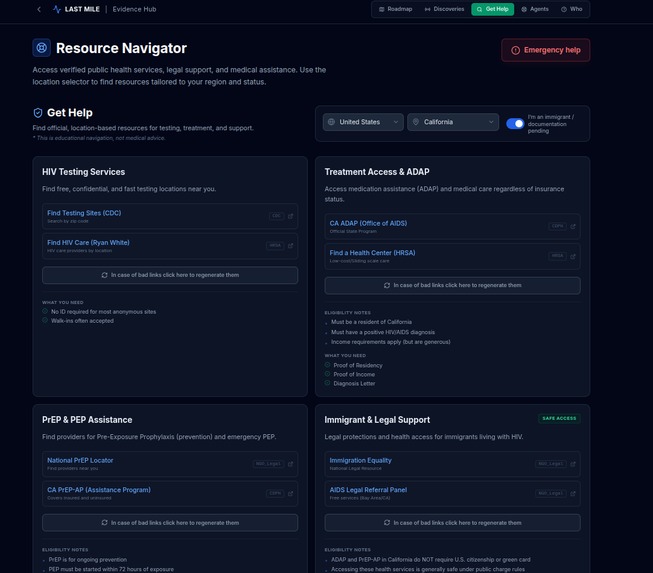The height and width of the screenshot is (573, 653).
Task: Click refresh icon in Treatment Access regenerate button
Action: tap(387, 285)
